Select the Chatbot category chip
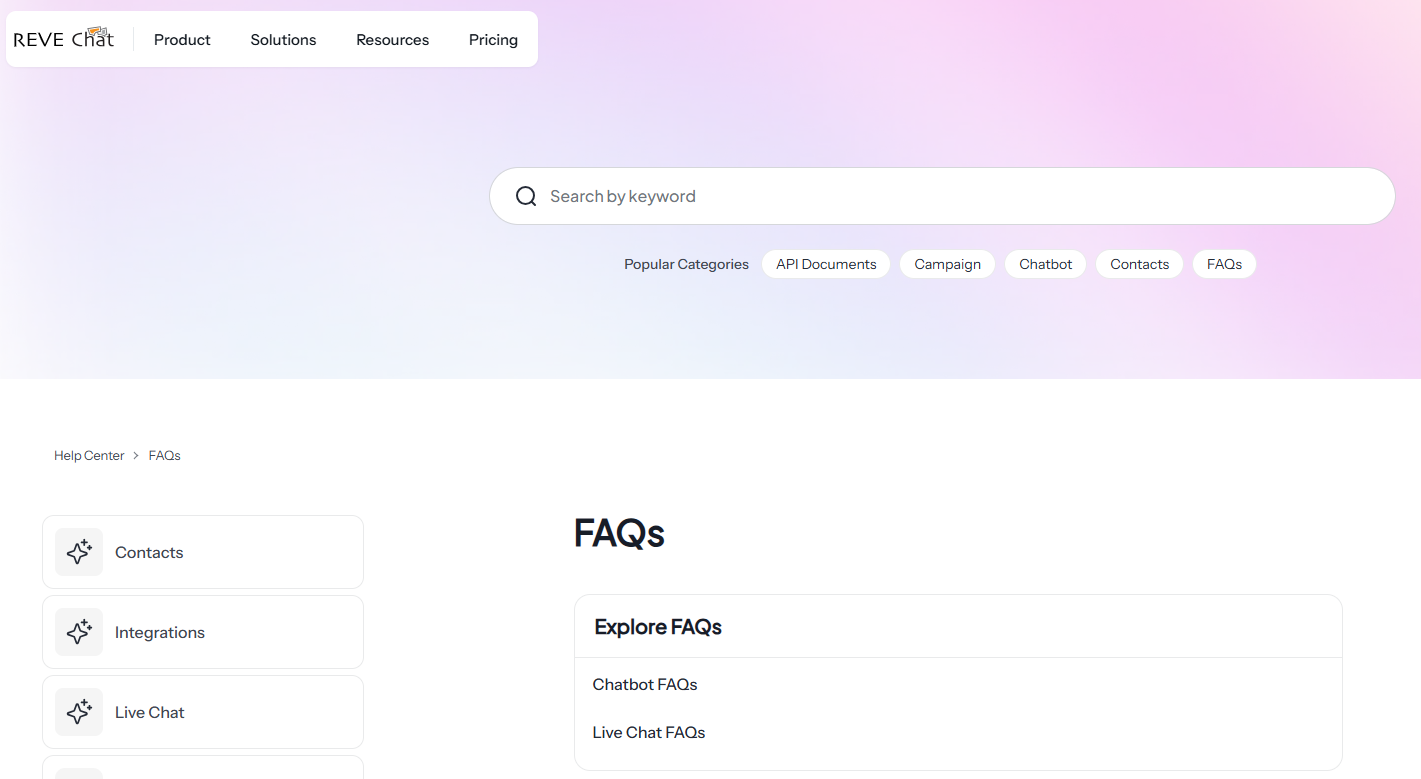Screen dimensions: 1421x779 (x=1045, y=264)
